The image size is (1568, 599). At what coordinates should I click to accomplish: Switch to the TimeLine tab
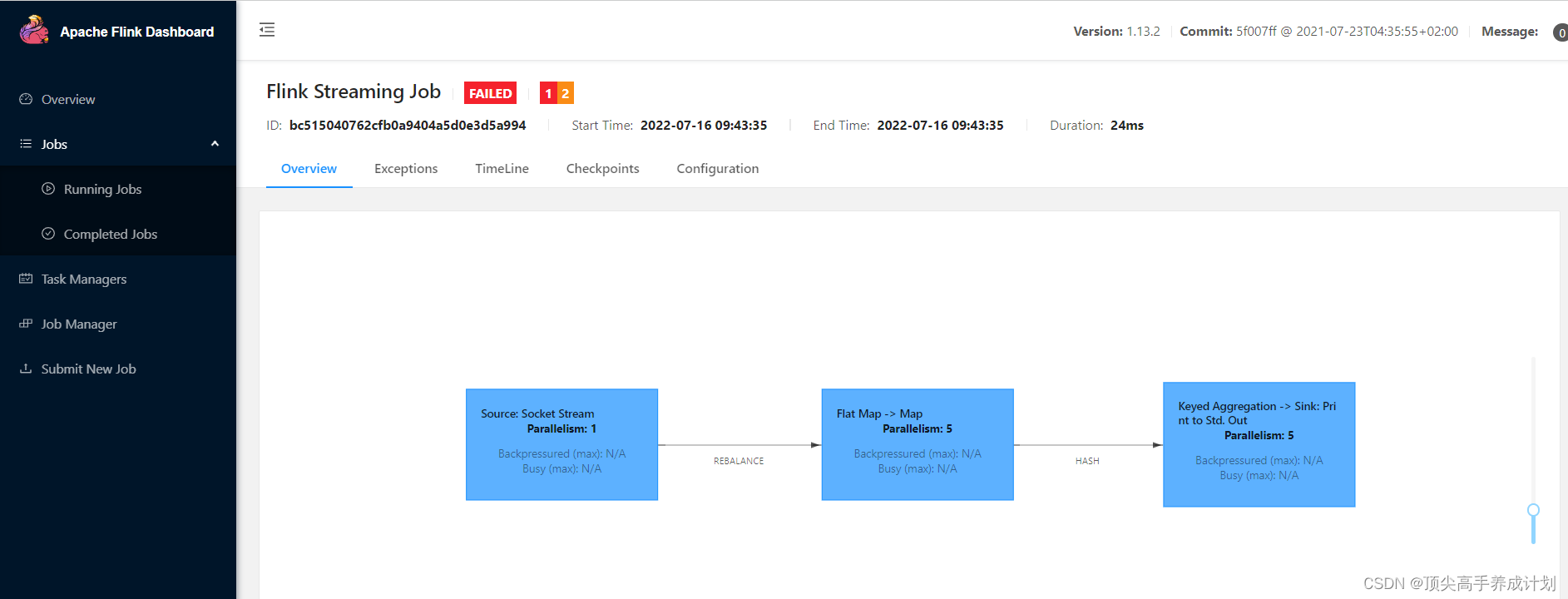(502, 168)
